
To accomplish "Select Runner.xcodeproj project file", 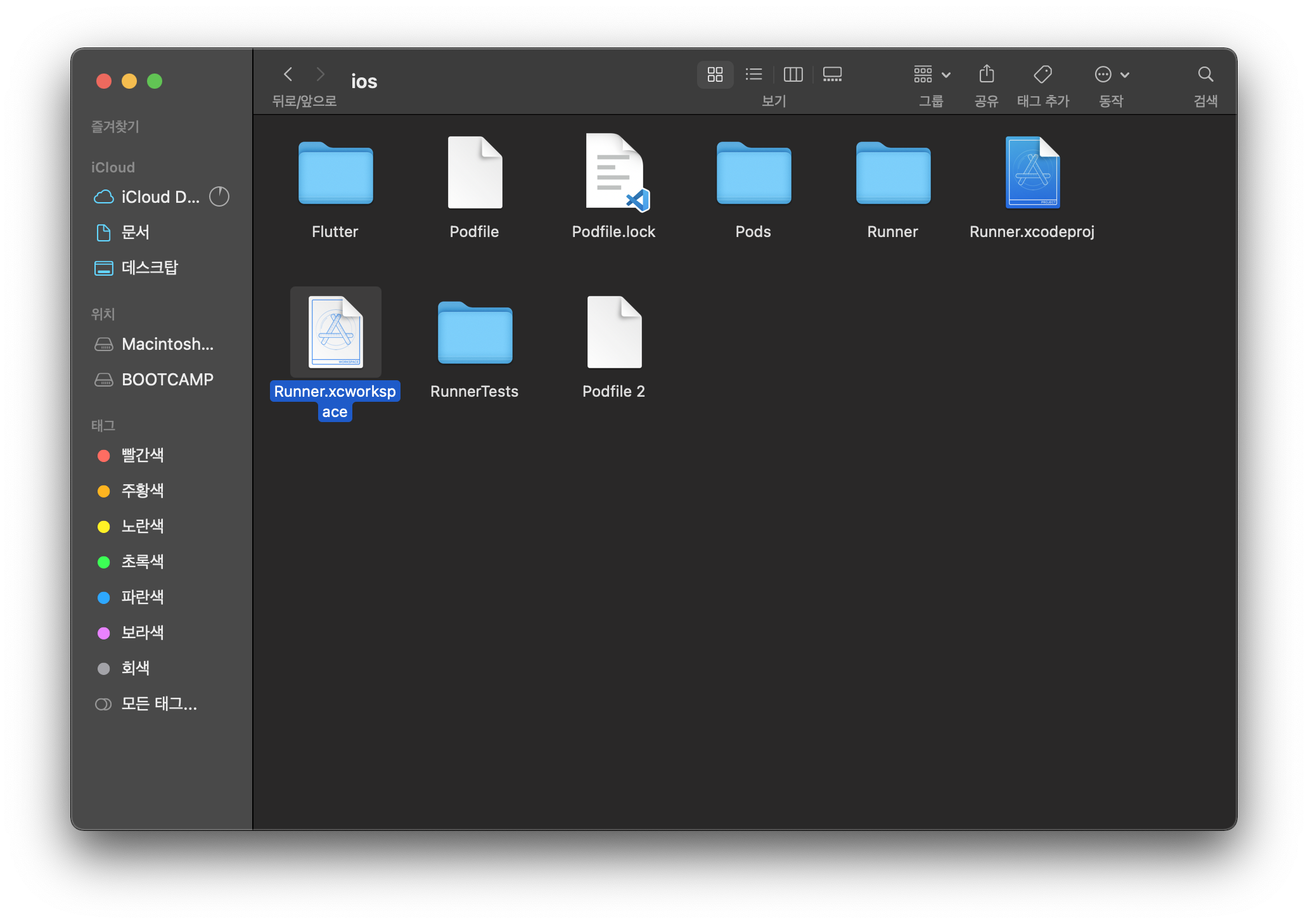I will click(x=1032, y=172).
